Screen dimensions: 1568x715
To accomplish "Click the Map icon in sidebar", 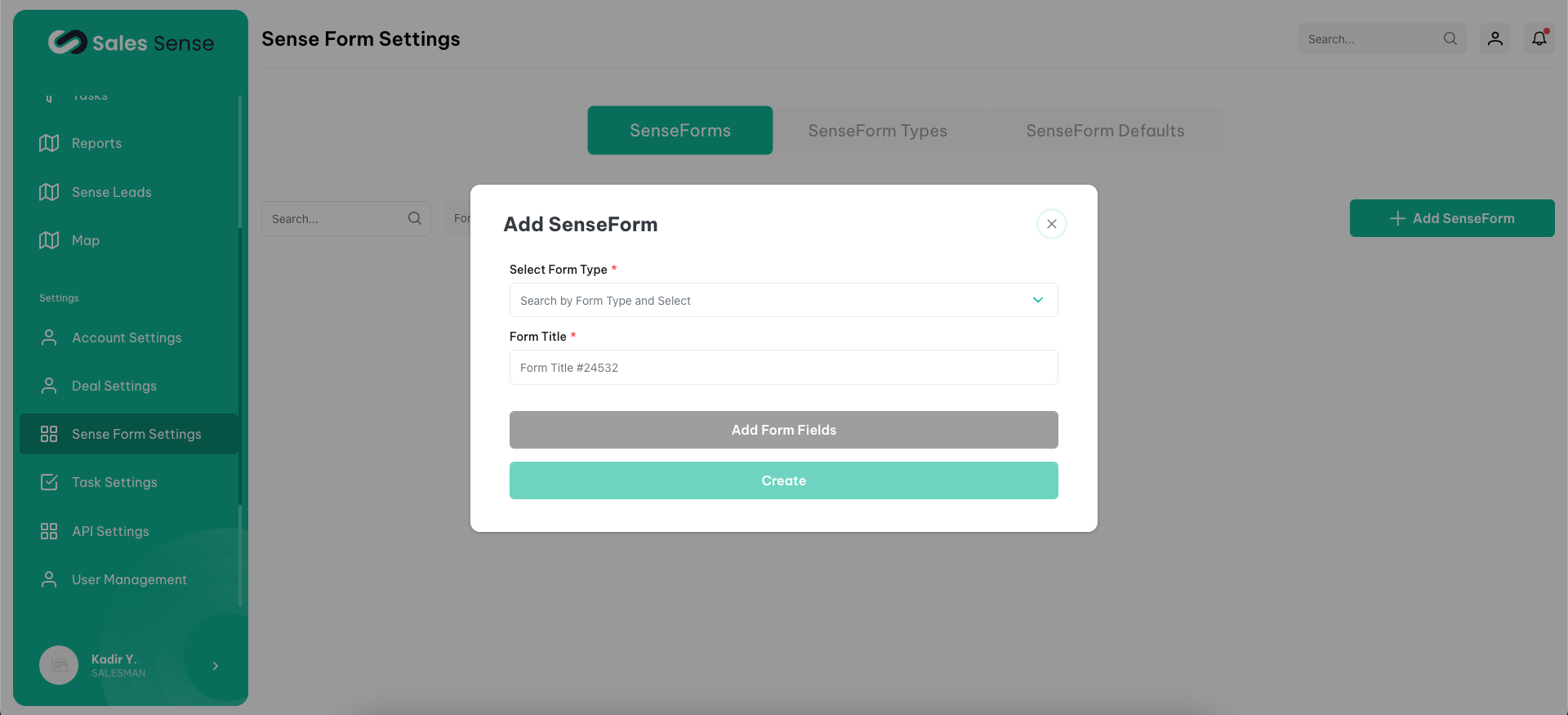I will point(49,240).
